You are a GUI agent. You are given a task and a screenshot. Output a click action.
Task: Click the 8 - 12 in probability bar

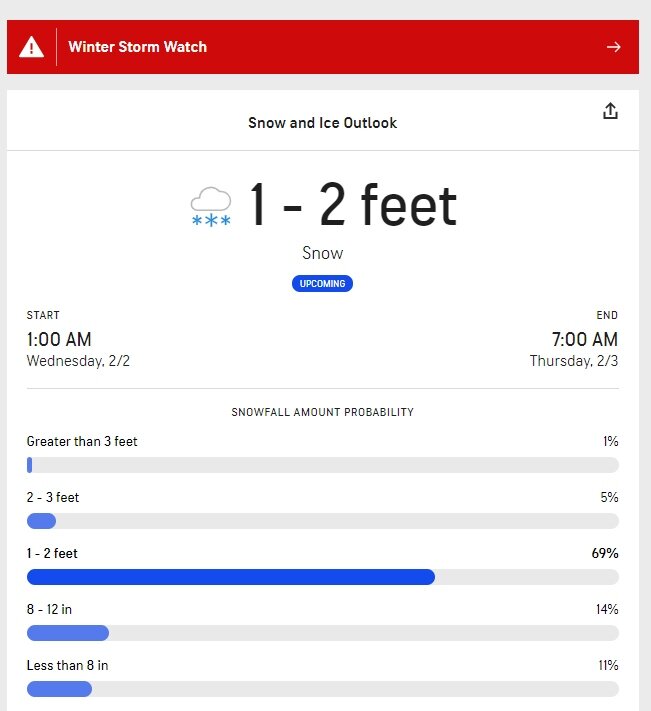tap(323, 633)
